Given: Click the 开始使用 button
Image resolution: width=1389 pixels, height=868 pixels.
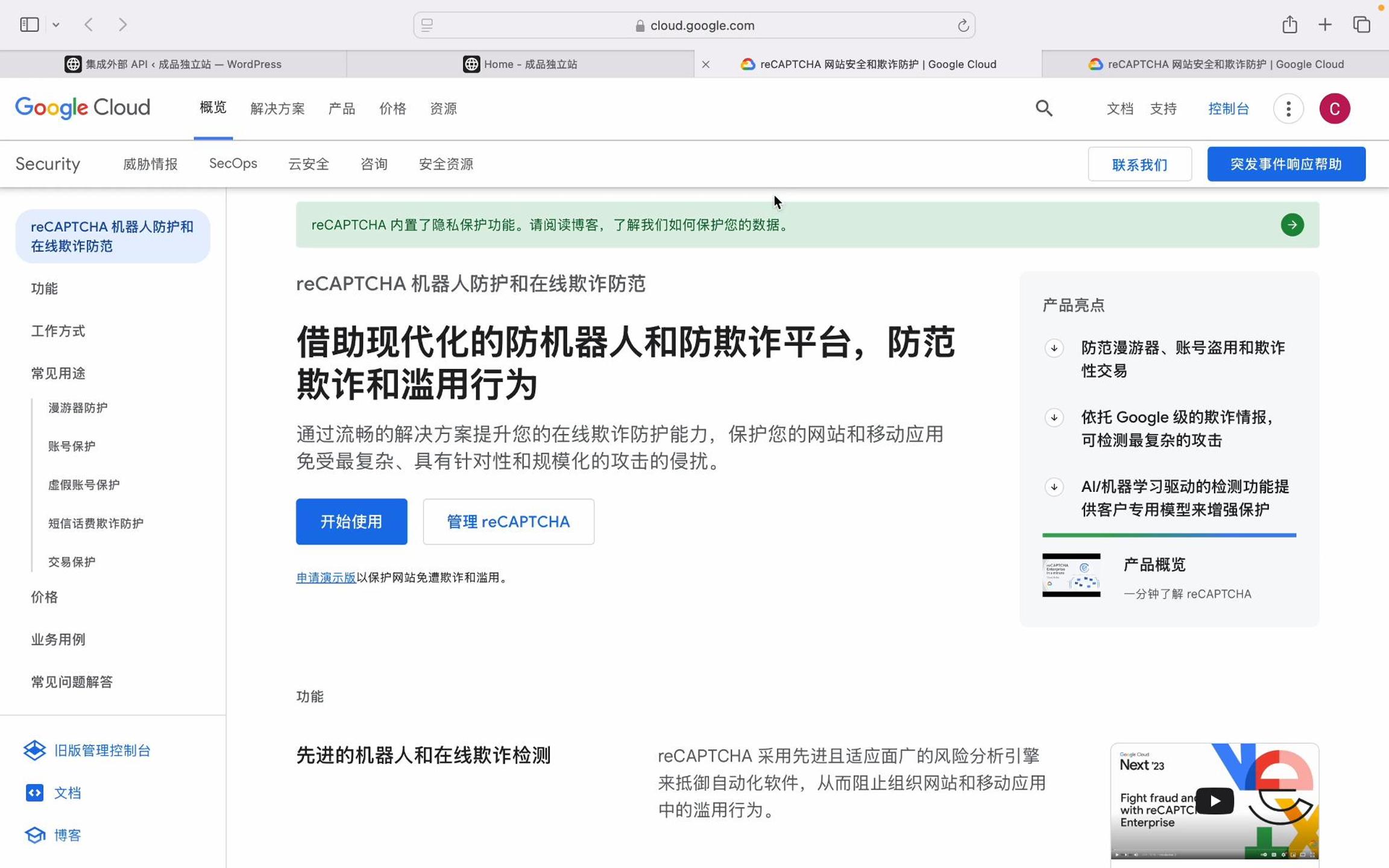Looking at the screenshot, I should (x=351, y=521).
